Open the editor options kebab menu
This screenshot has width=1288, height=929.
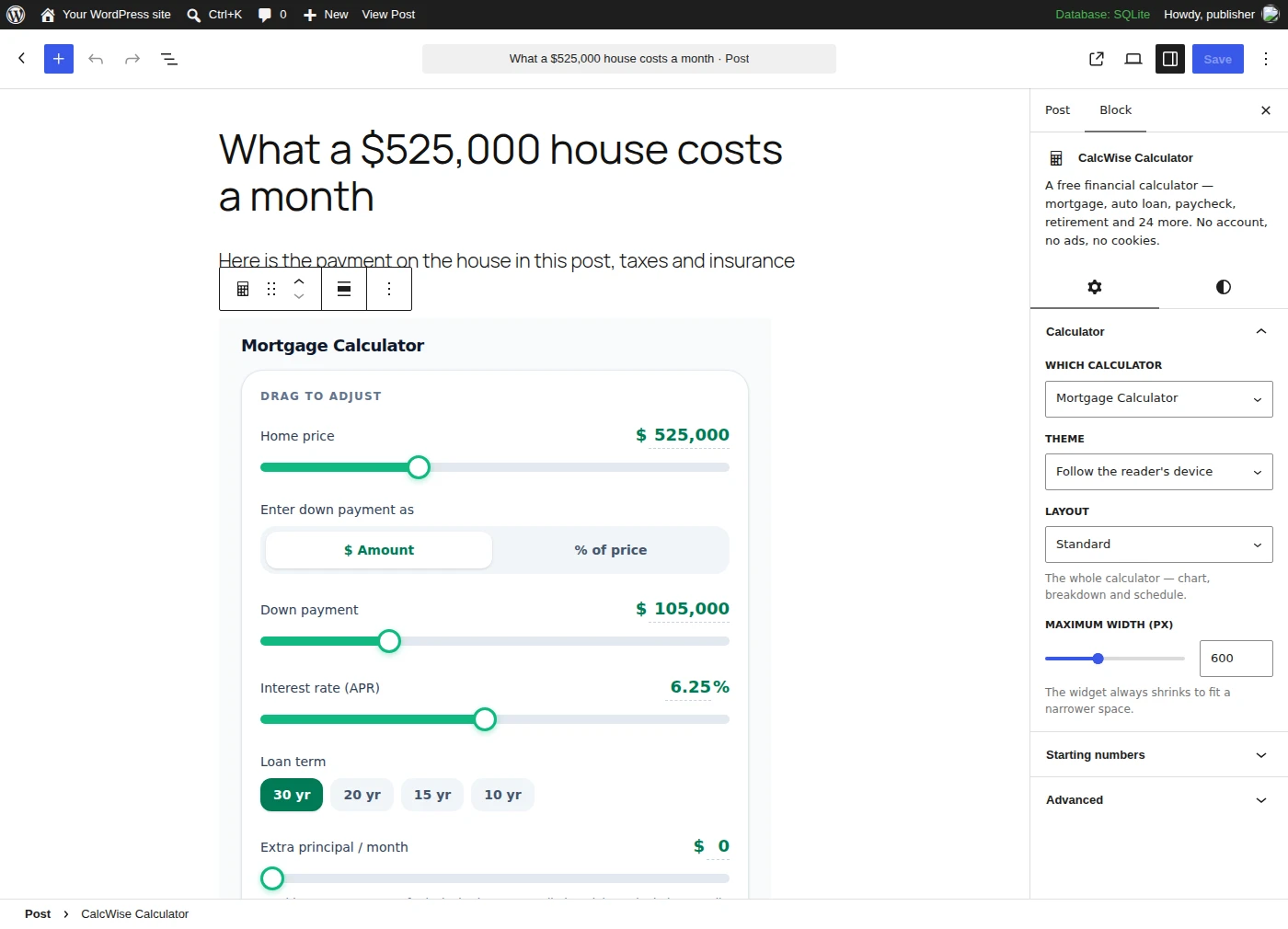pos(1266,59)
